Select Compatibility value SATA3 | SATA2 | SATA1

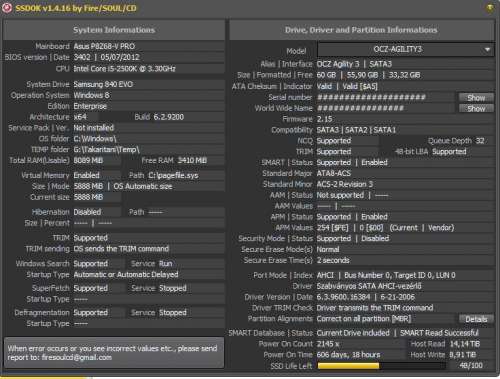356,130
